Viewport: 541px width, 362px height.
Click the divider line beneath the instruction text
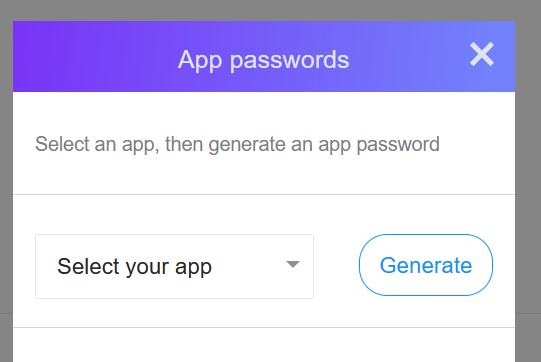pyautogui.click(x=264, y=194)
